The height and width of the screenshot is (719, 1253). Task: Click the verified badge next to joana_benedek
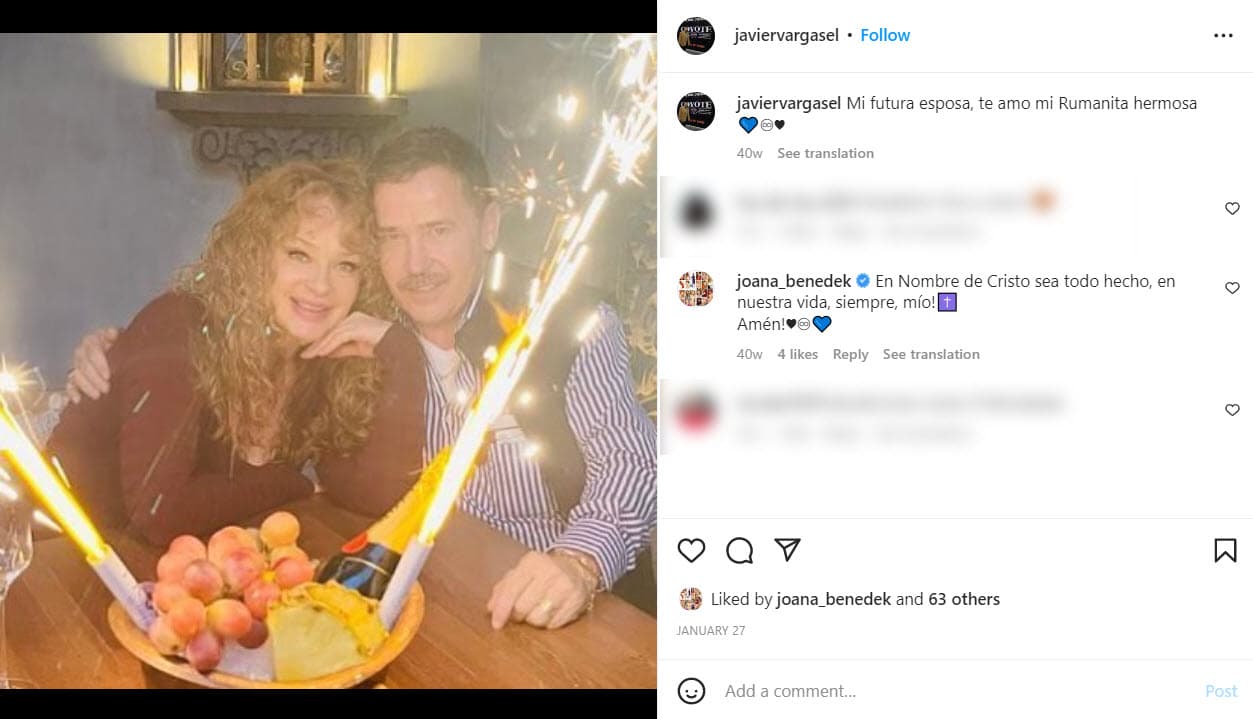[862, 281]
